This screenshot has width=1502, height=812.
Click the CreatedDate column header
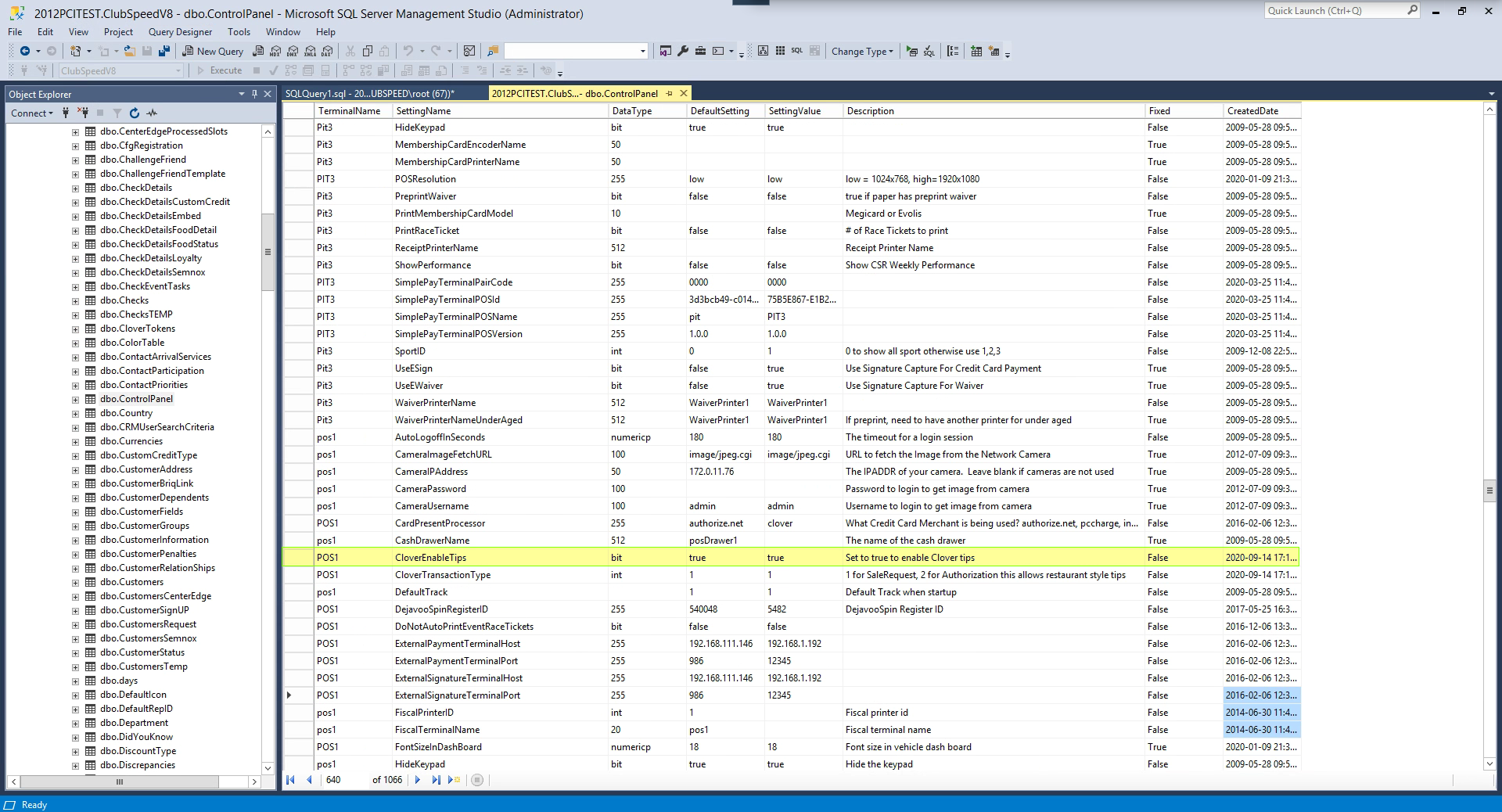coord(1262,111)
